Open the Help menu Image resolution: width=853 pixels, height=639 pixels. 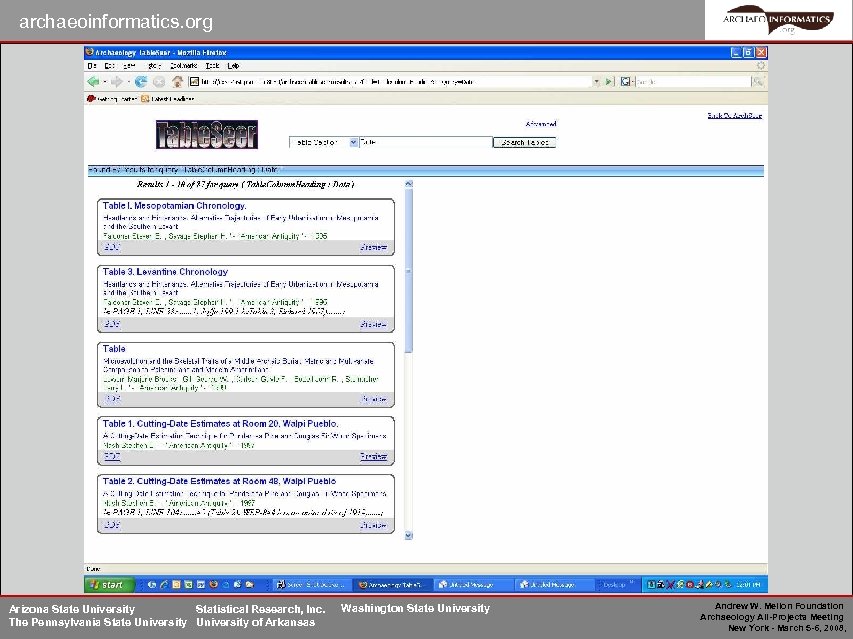(233, 66)
